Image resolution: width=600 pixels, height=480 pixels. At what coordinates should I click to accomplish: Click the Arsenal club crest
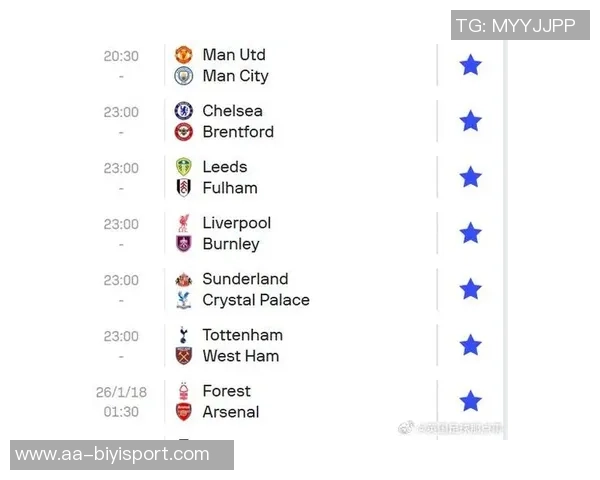coord(184,412)
